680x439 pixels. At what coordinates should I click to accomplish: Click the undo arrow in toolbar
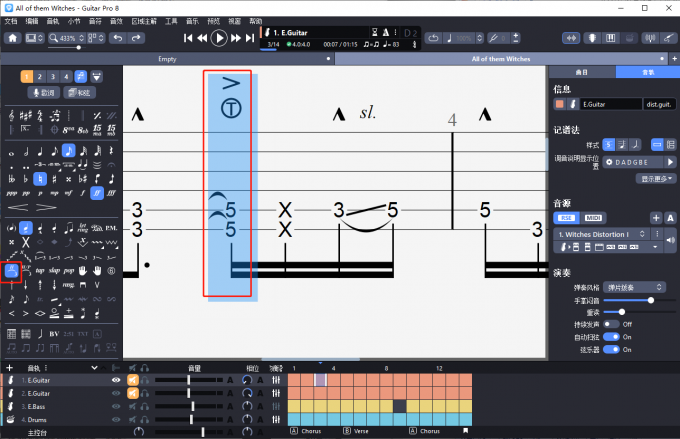(119, 38)
